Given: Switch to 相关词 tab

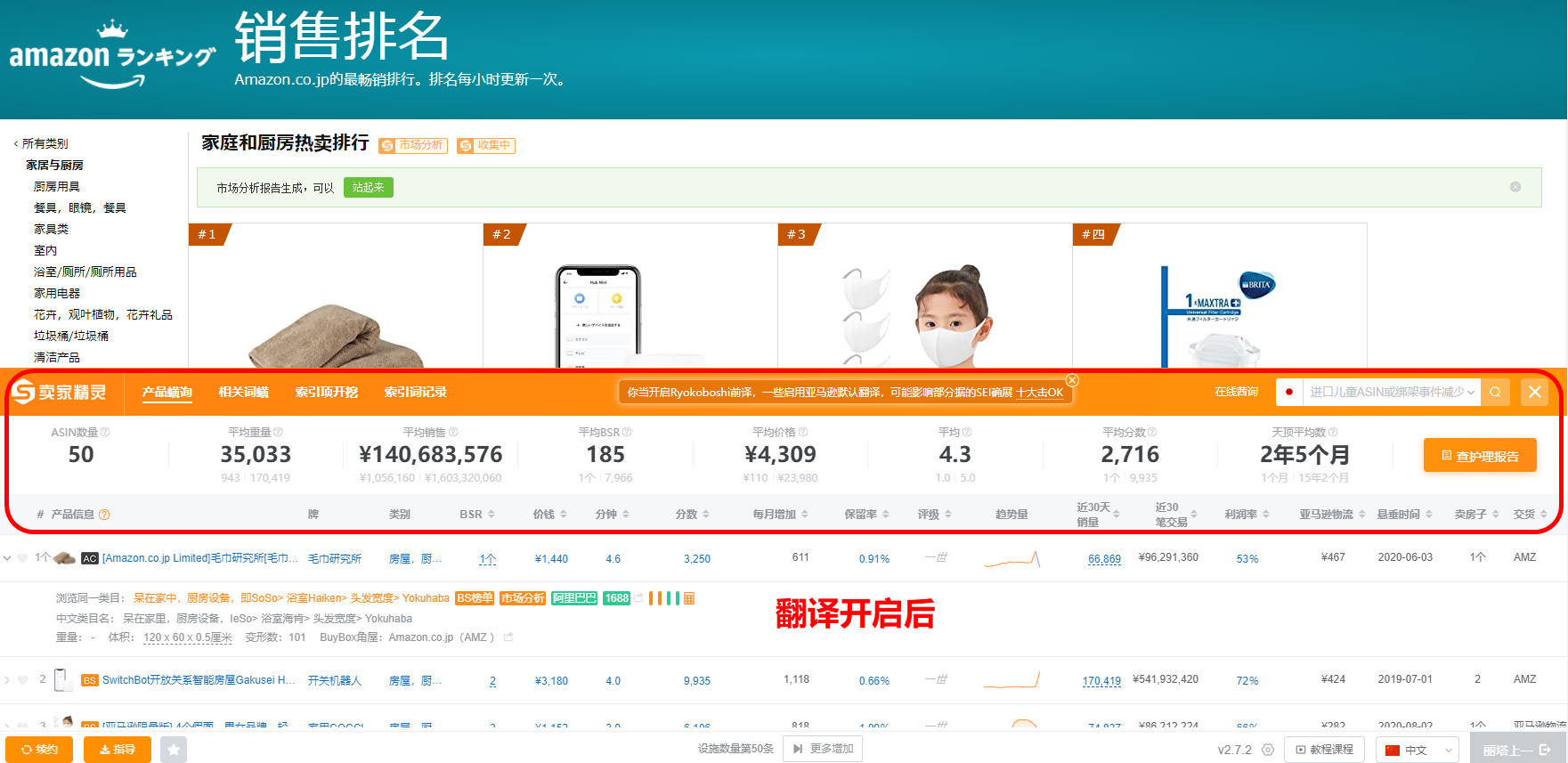Looking at the screenshot, I should coord(244,392).
